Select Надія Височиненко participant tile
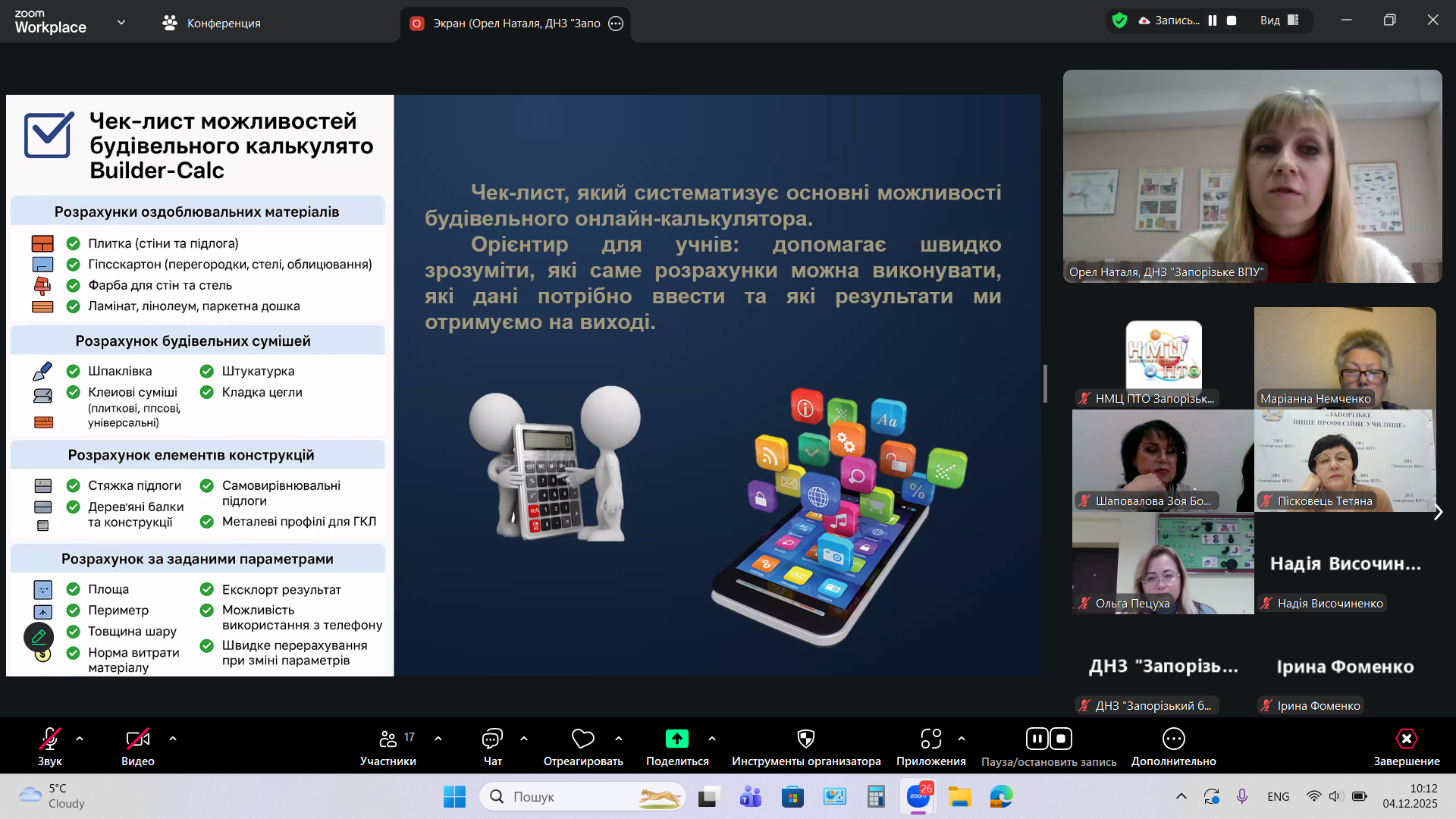The image size is (1456, 819). tap(1345, 563)
